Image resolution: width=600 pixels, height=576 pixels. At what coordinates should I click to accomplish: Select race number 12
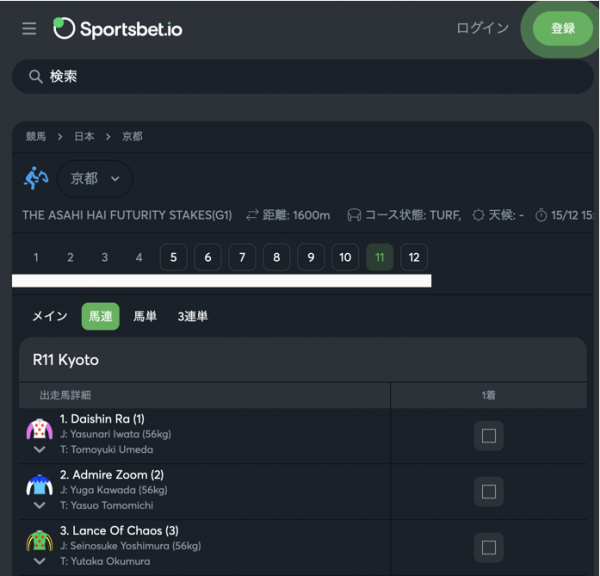[x=414, y=257]
